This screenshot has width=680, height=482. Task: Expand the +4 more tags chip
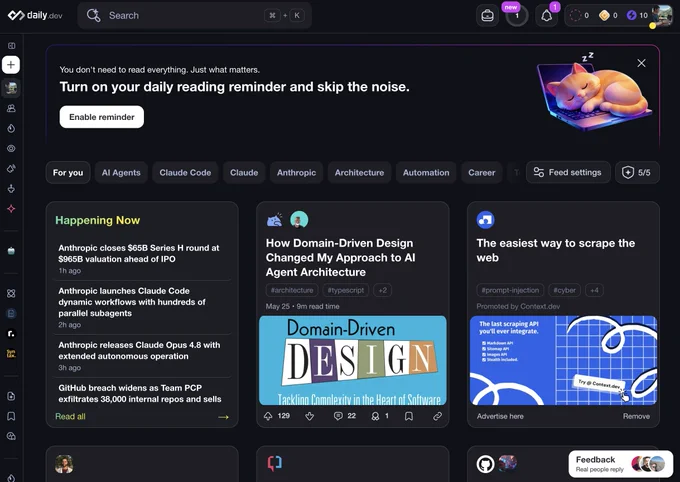[594, 290]
